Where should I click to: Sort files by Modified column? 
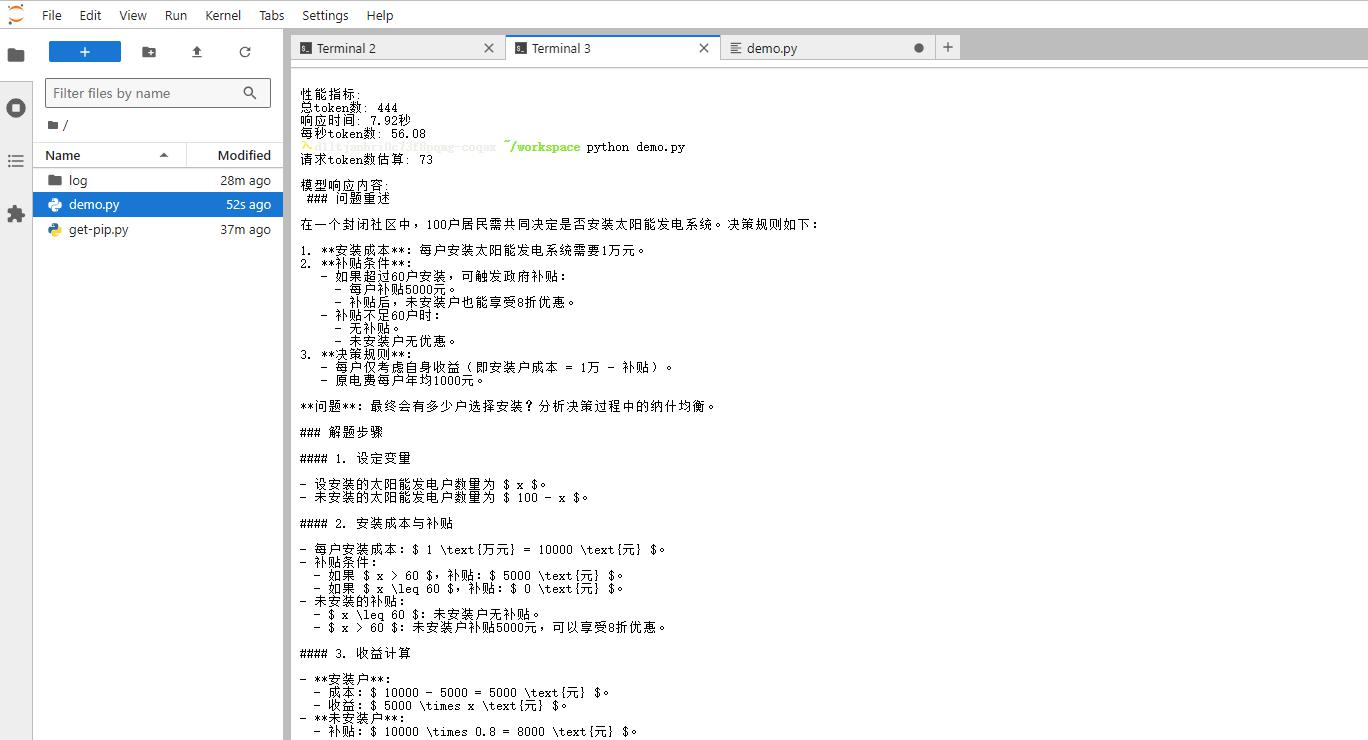(x=244, y=155)
